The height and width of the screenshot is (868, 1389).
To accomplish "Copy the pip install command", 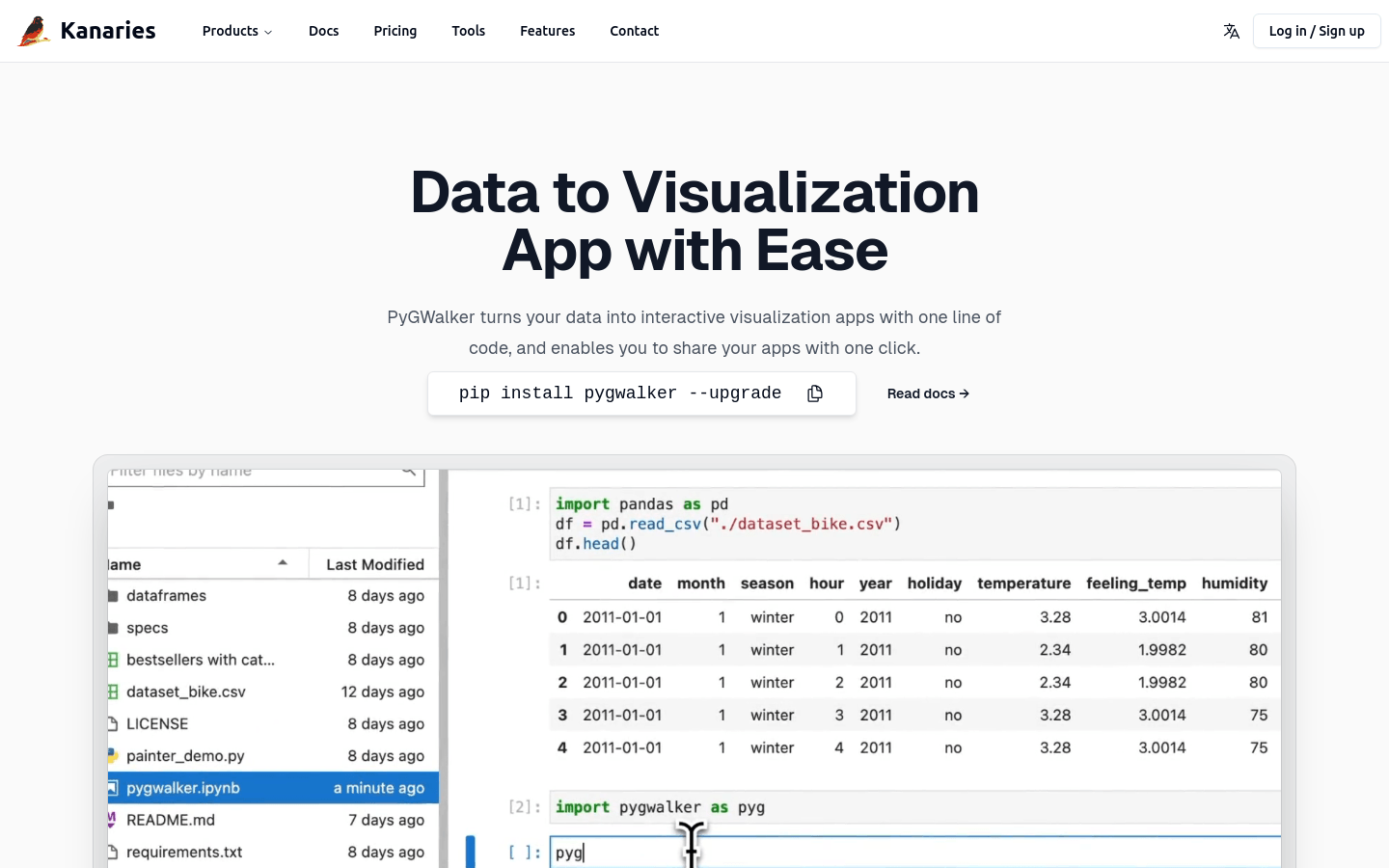I will click(x=815, y=393).
